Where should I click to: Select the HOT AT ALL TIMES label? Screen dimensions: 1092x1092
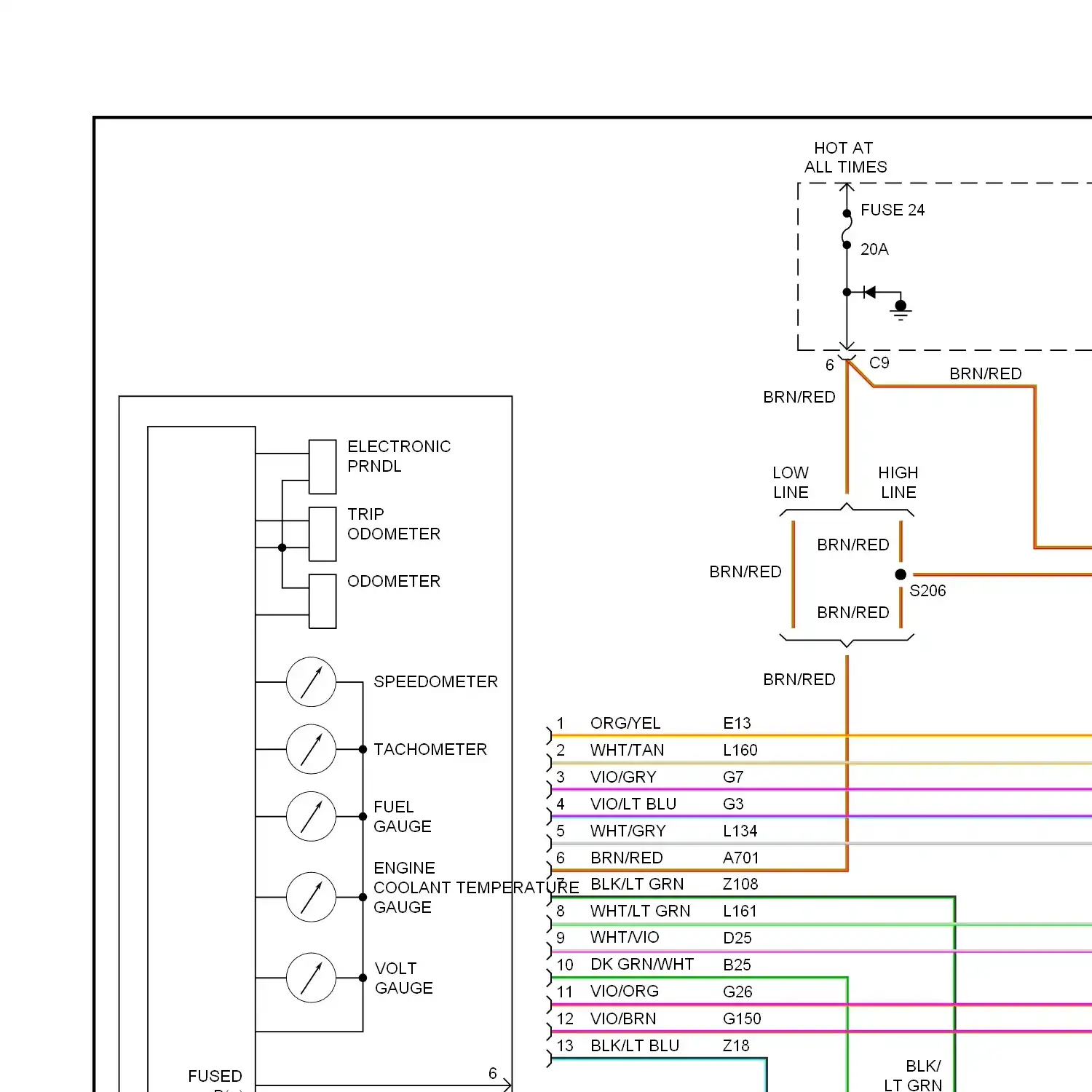point(845,157)
